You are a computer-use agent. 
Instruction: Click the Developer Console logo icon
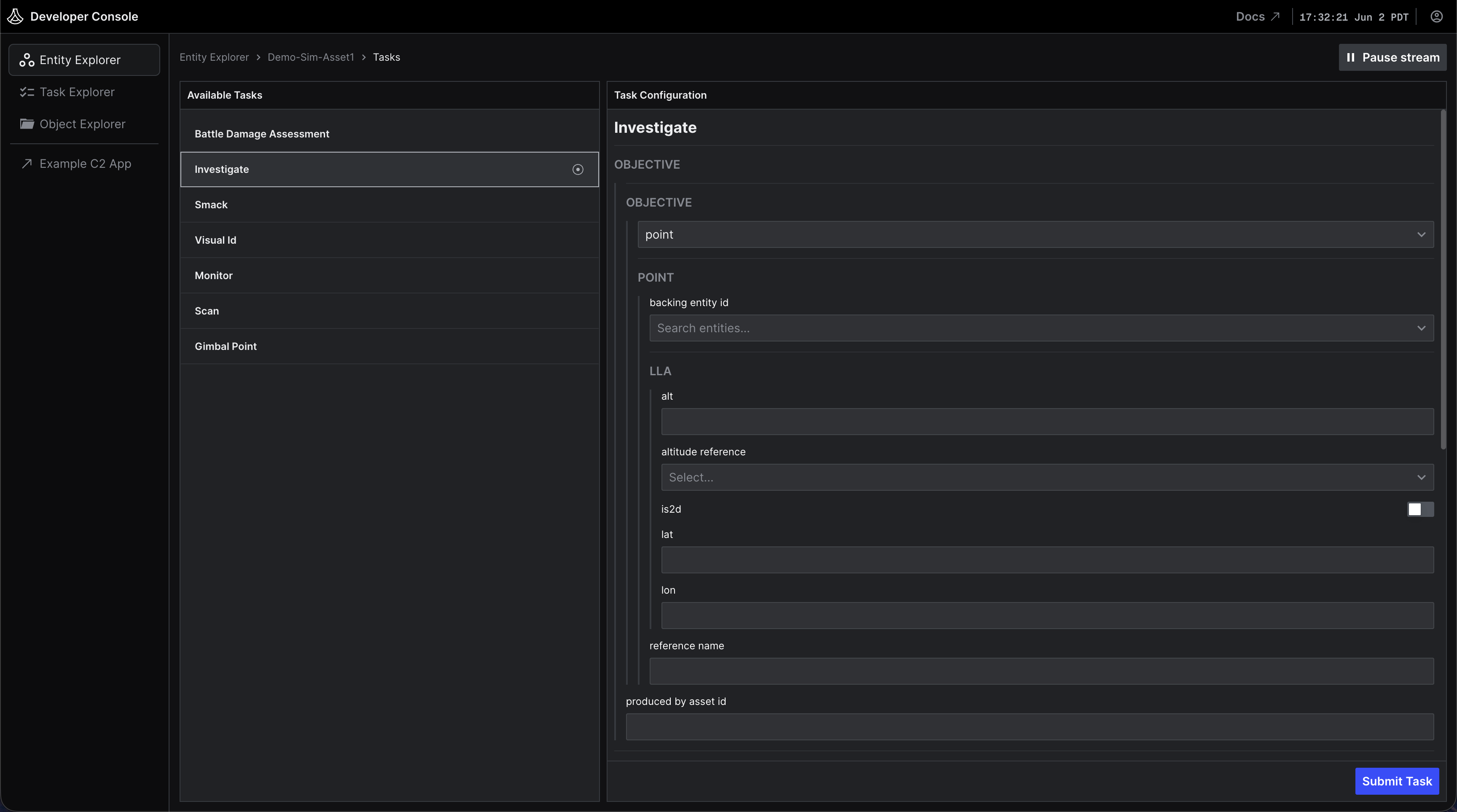click(x=15, y=16)
